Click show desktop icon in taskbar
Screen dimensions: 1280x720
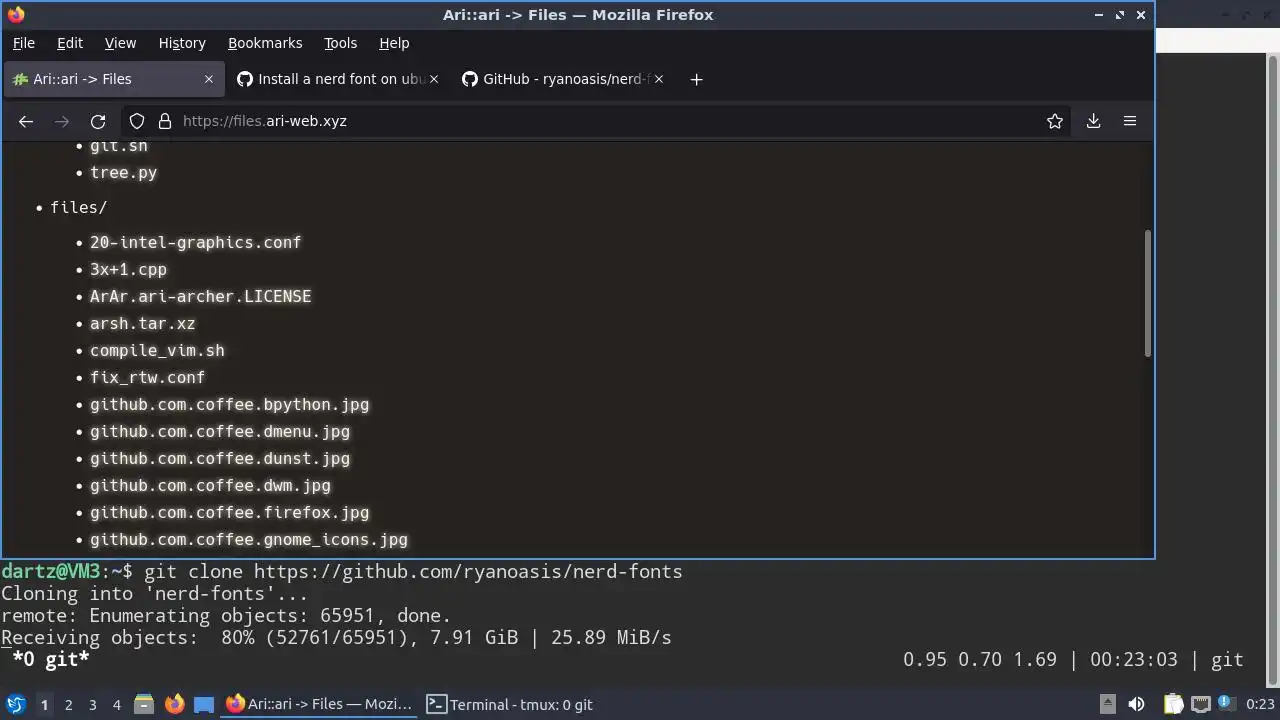pos(204,704)
